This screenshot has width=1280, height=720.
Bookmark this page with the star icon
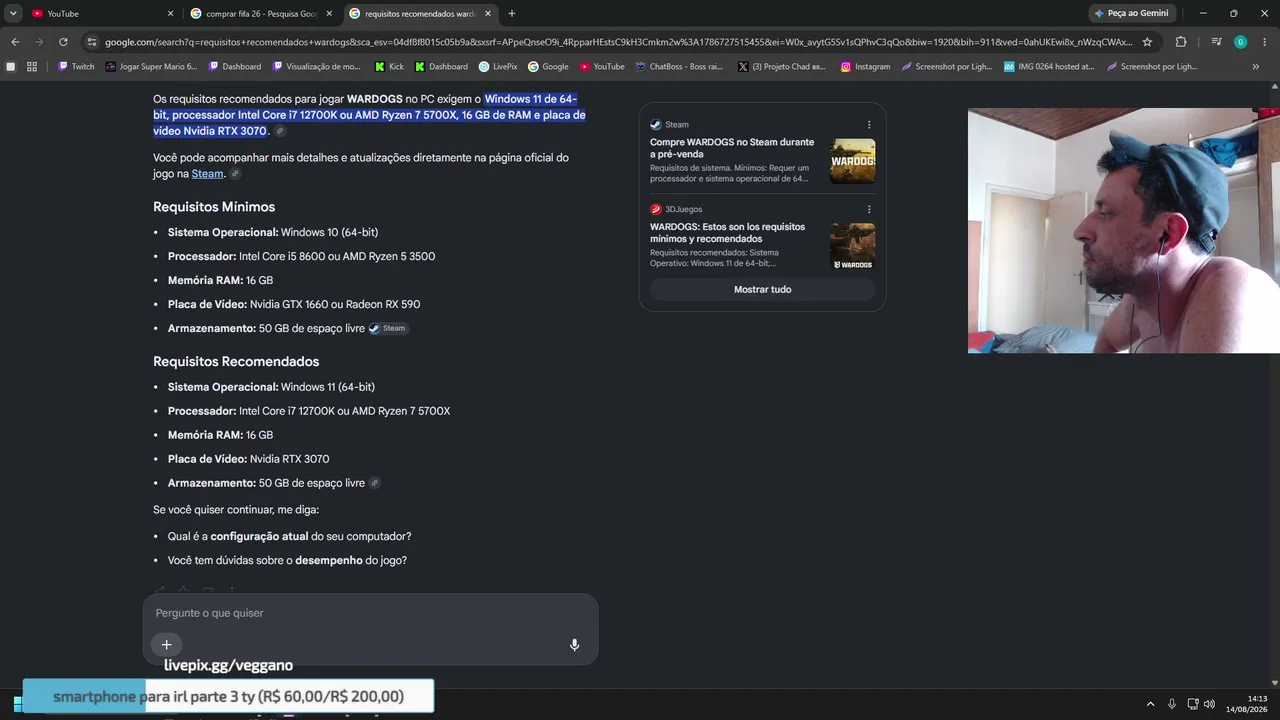1147,42
